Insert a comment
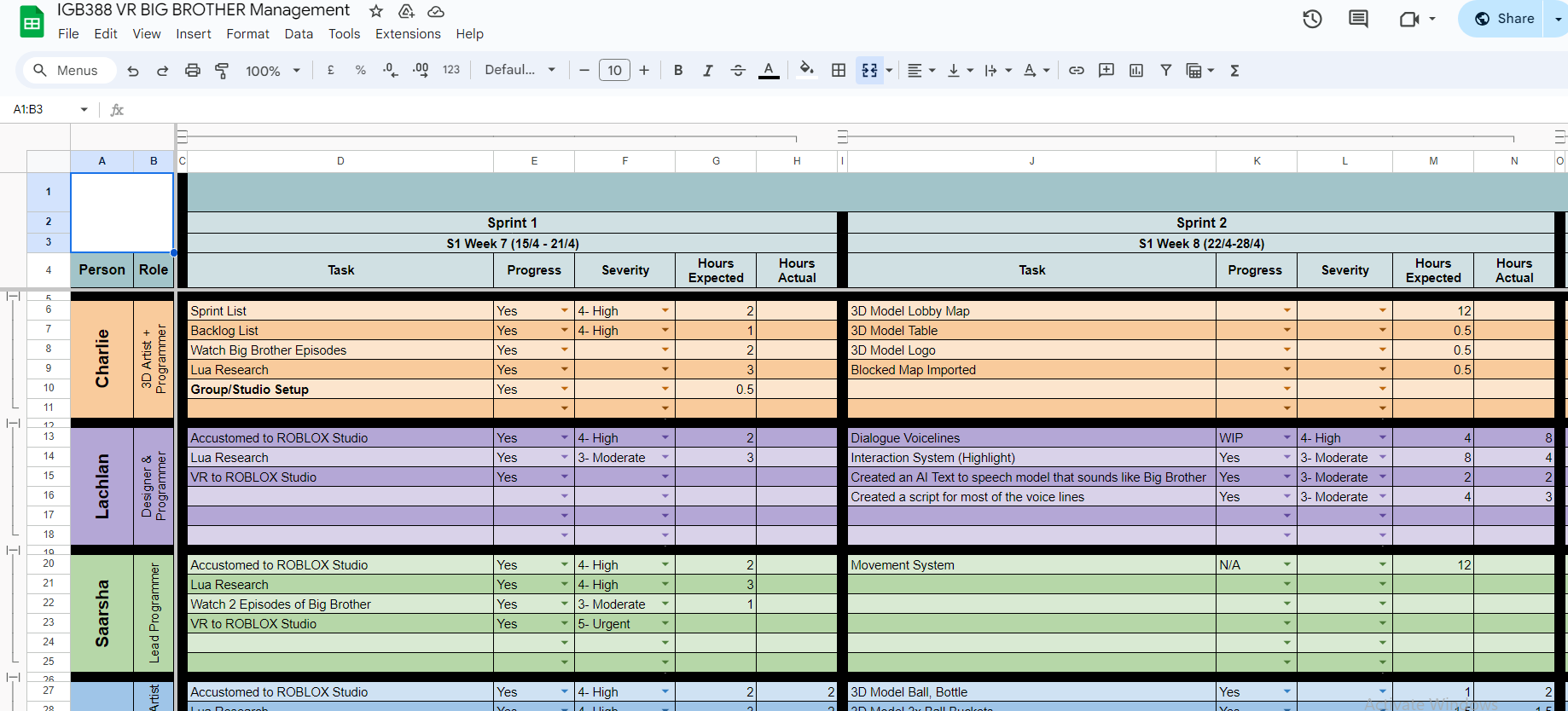Image resolution: width=1568 pixels, height=711 pixels. (1106, 71)
